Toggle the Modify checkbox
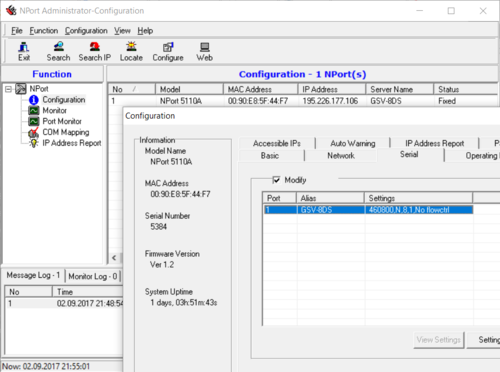Screen dimensions: 500x372 (x=276, y=180)
